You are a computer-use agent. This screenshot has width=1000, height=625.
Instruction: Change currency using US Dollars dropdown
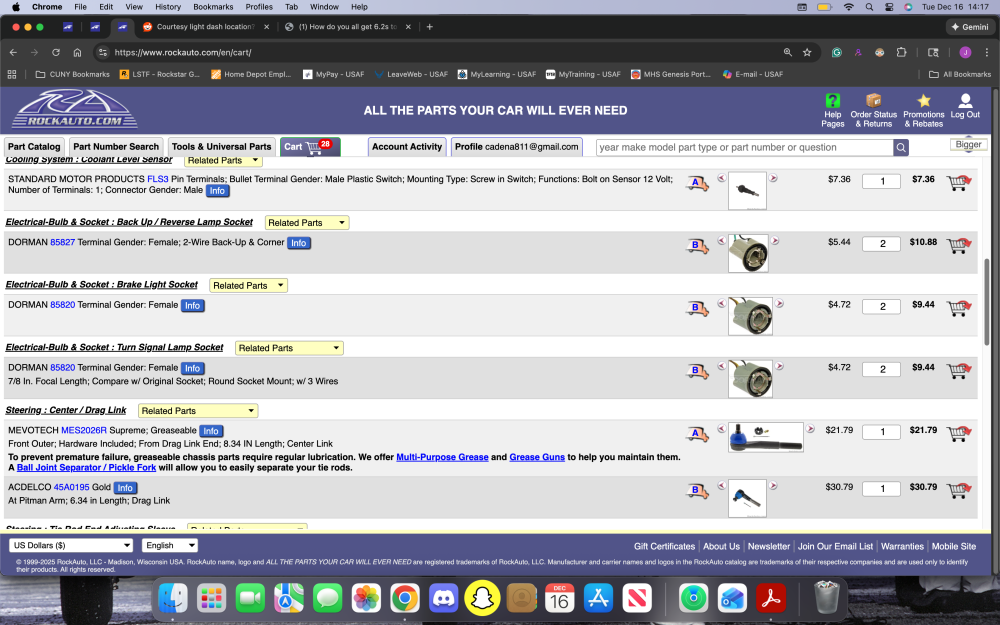pos(70,545)
